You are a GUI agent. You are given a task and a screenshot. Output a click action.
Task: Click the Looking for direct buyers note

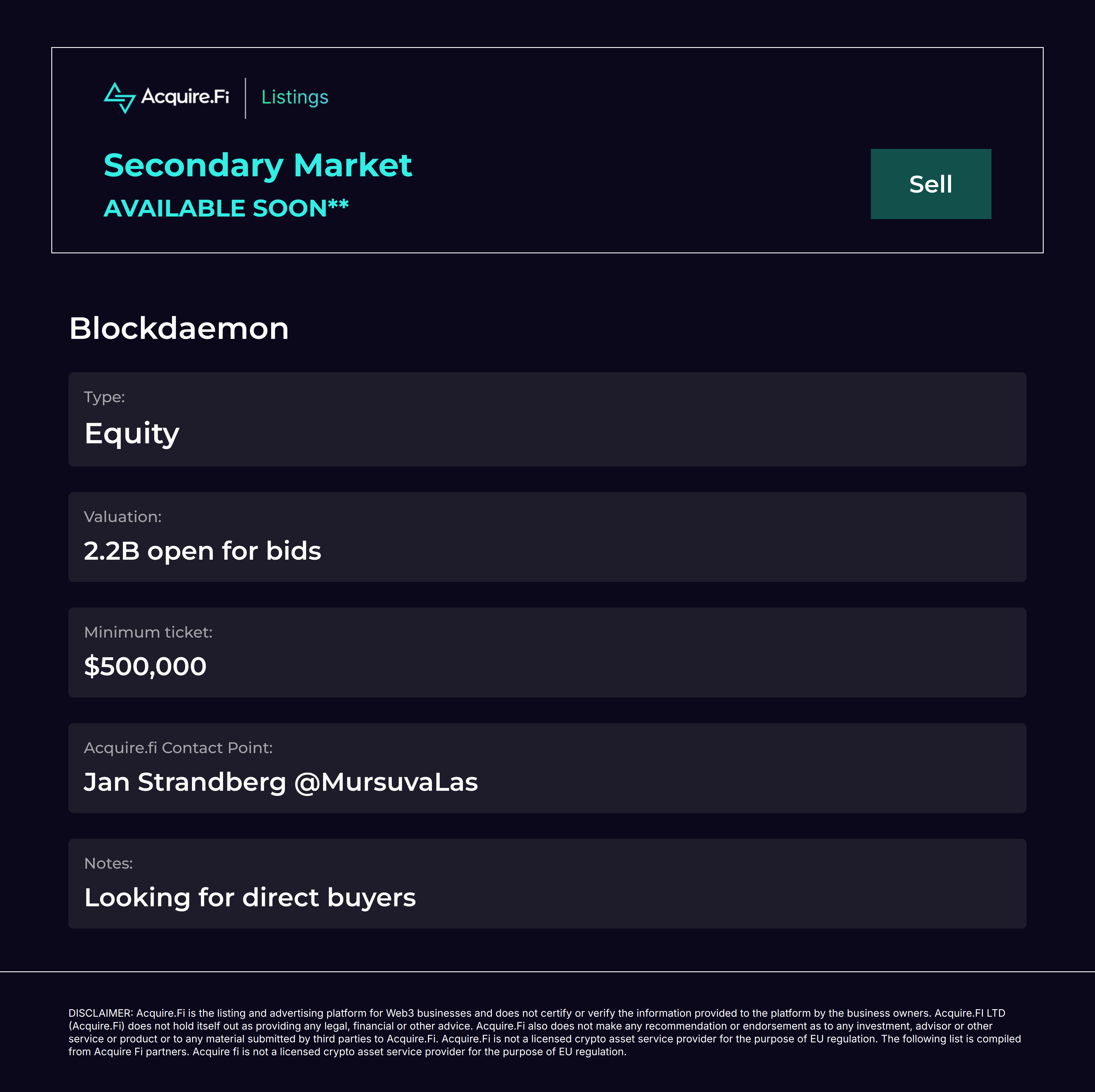(250, 897)
